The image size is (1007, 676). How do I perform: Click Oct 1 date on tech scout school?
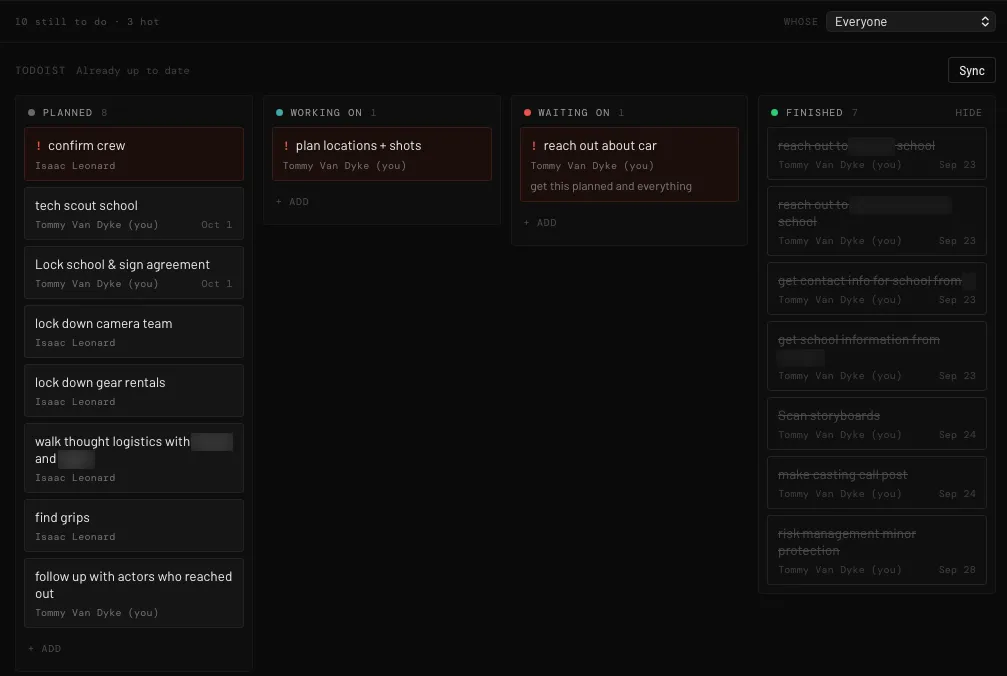pos(216,225)
